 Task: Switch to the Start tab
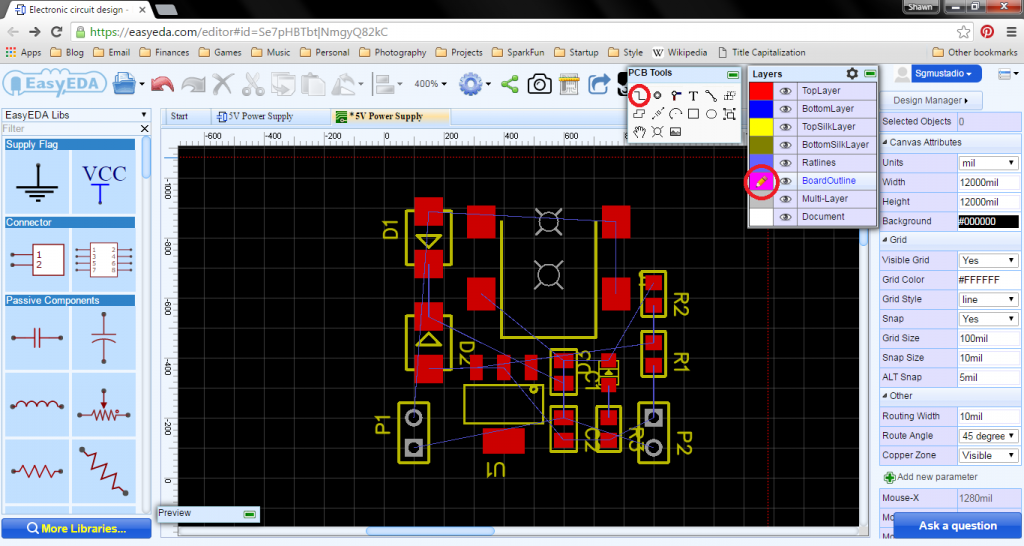(x=180, y=116)
